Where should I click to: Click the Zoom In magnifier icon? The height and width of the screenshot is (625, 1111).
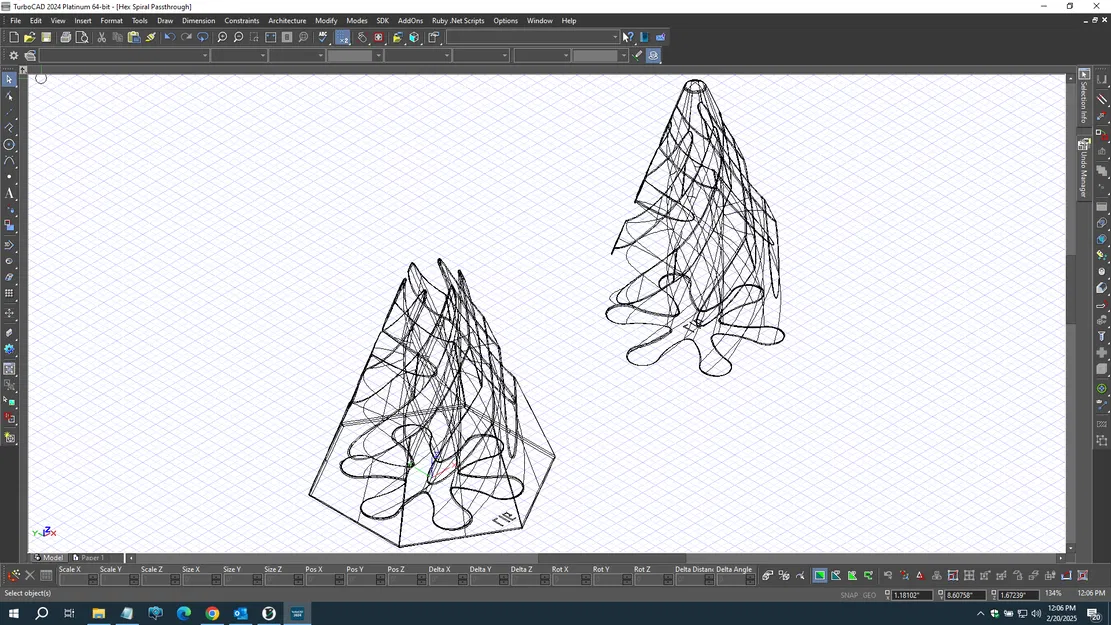pyautogui.click(x=220, y=37)
